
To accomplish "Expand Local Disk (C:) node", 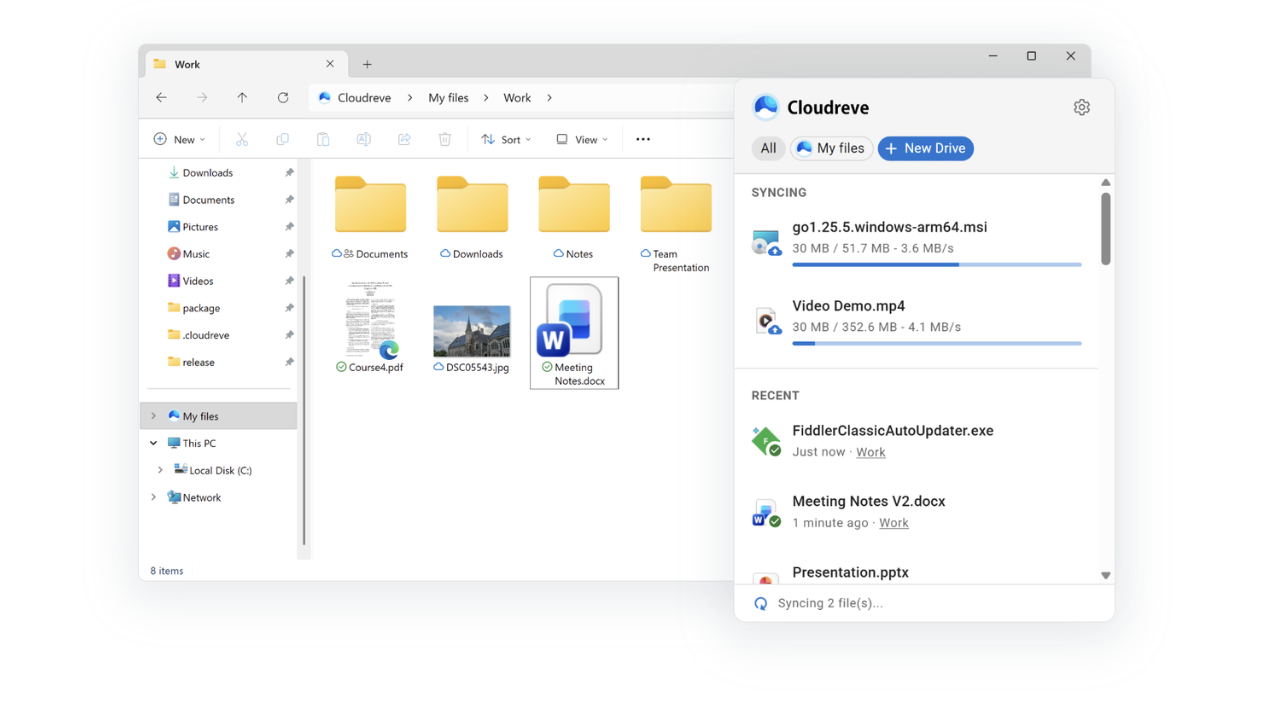I will (x=160, y=470).
